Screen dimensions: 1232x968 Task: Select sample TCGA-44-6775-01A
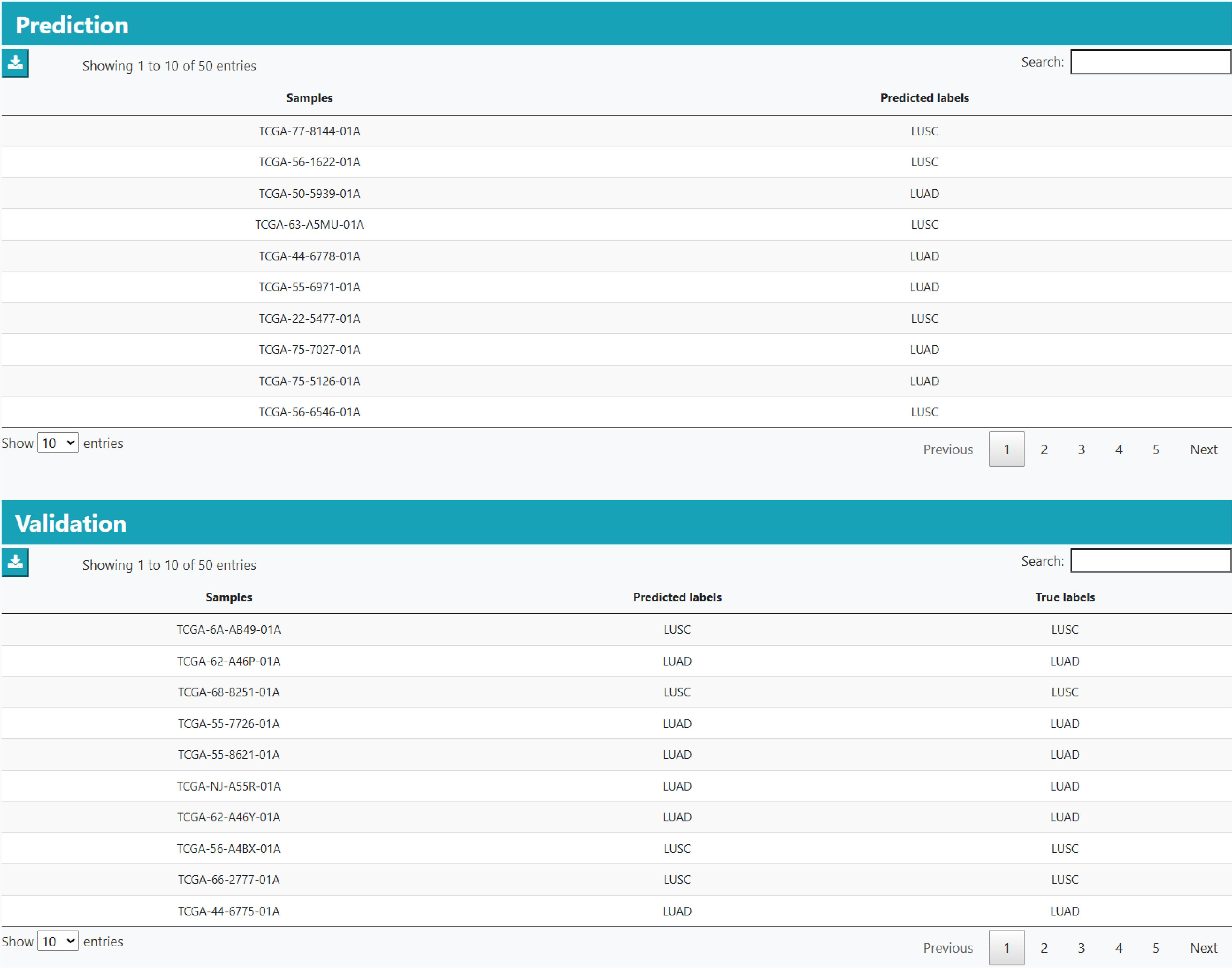coord(228,911)
